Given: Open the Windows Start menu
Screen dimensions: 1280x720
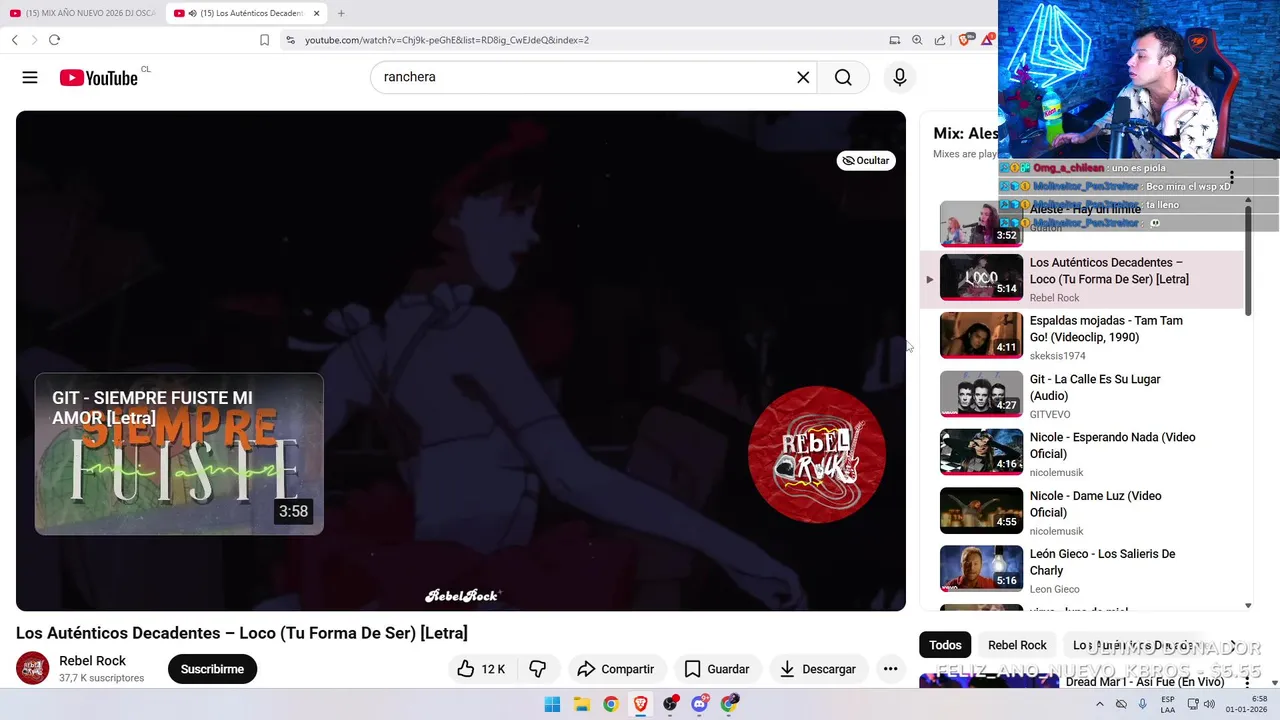Looking at the screenshot, I should (552, 704).
